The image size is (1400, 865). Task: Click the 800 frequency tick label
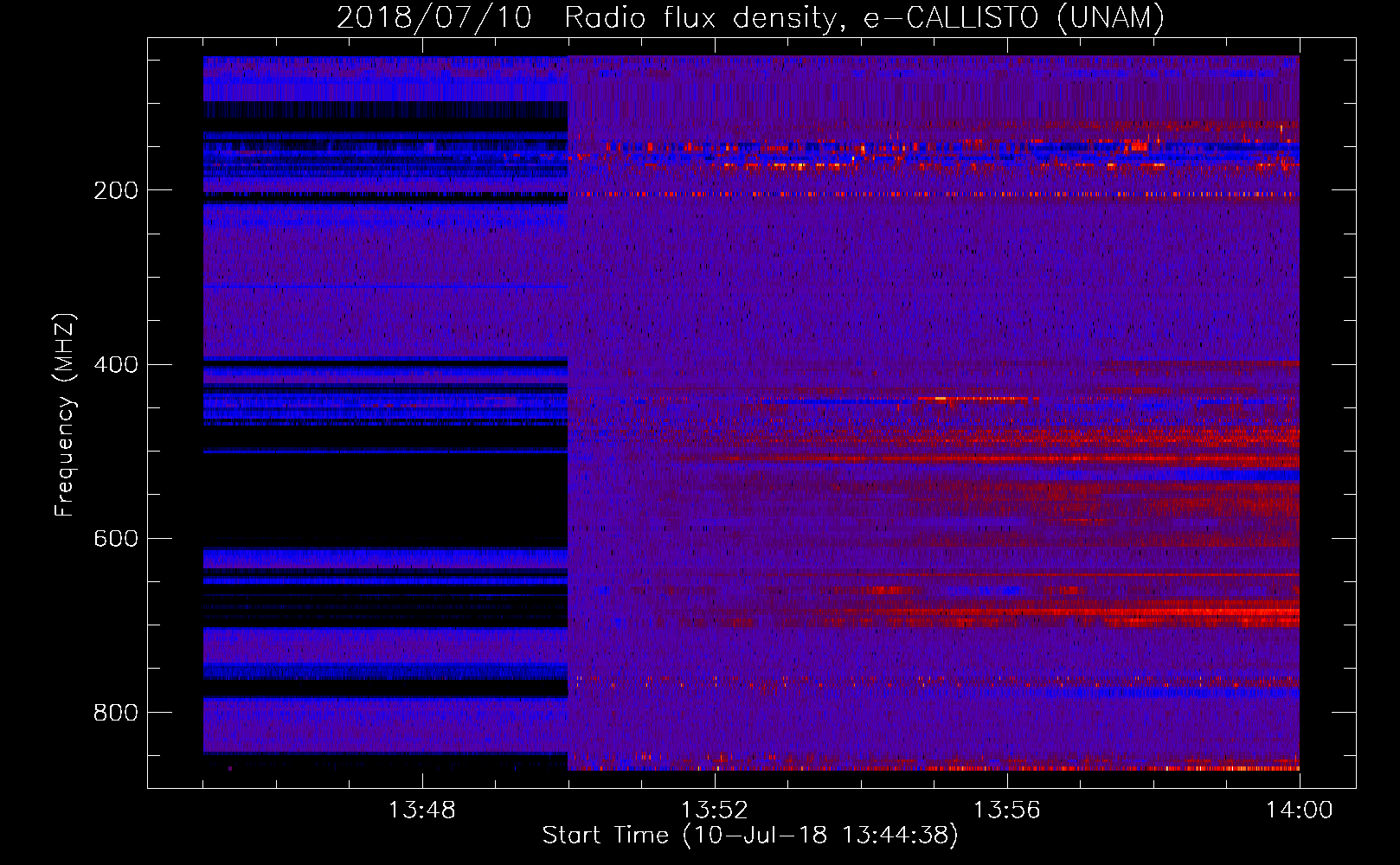click(x=116, y=712)
